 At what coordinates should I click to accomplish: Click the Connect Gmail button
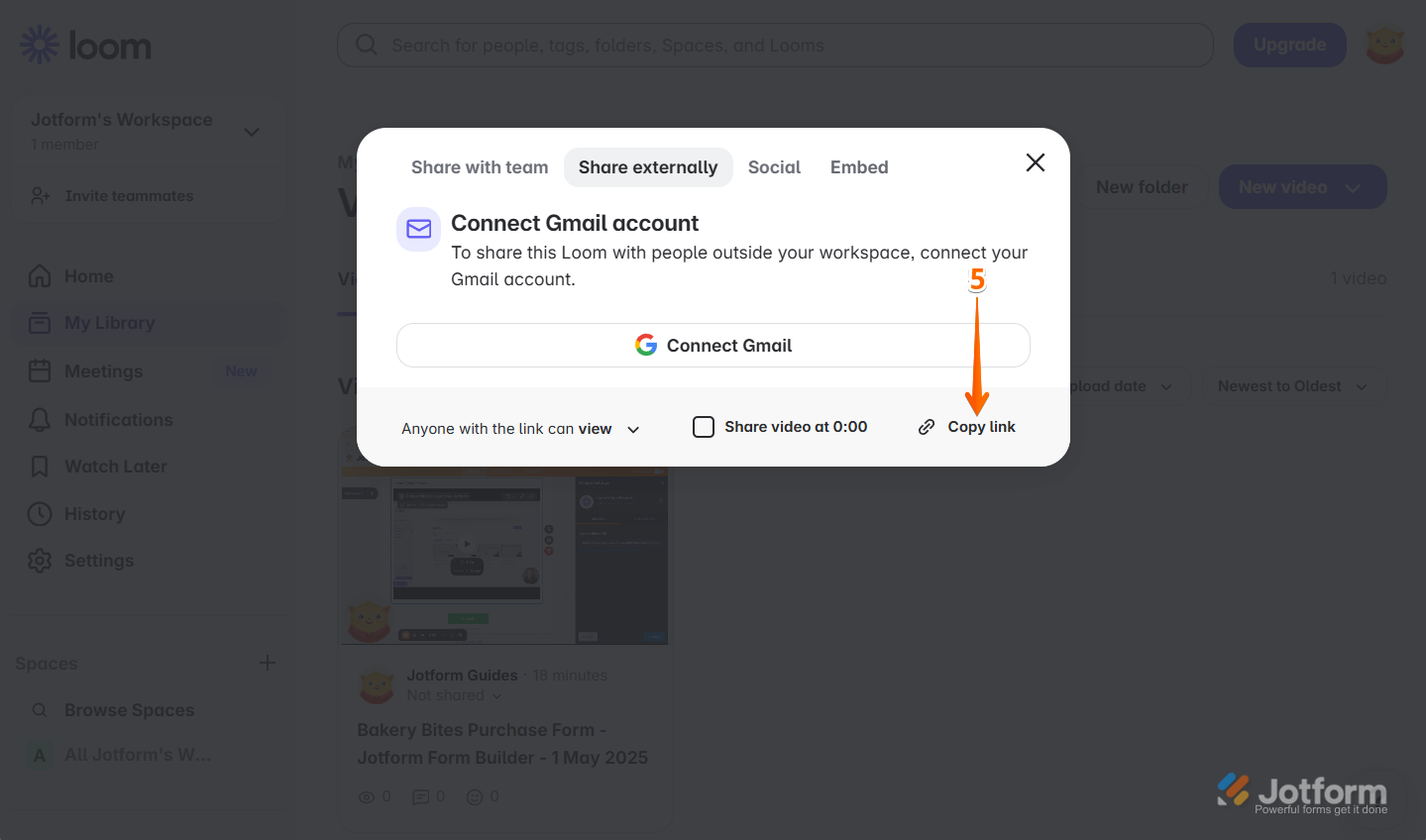(713, 345)
